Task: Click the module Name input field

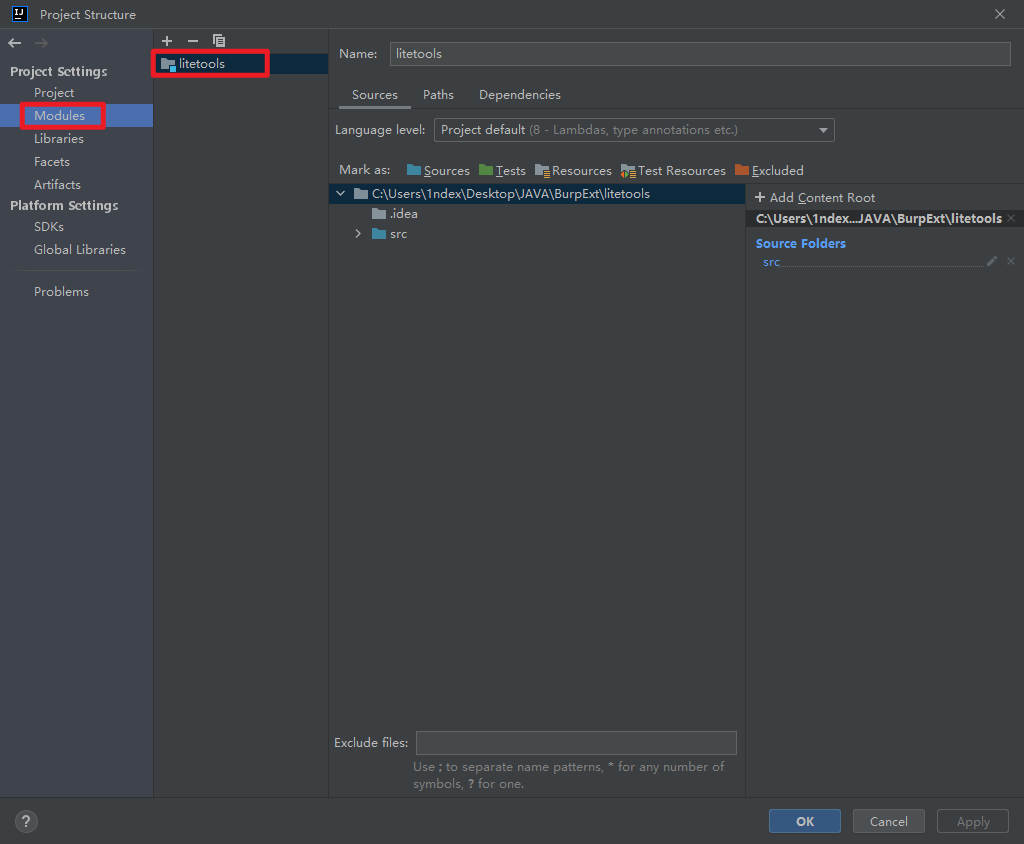Action: tap(700, 54)
